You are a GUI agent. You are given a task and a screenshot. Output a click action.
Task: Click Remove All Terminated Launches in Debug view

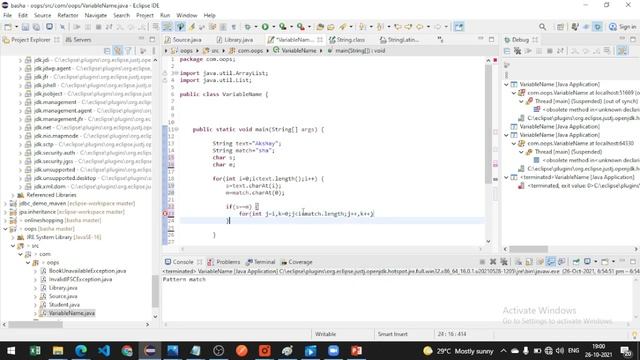(x=518, y=51)
